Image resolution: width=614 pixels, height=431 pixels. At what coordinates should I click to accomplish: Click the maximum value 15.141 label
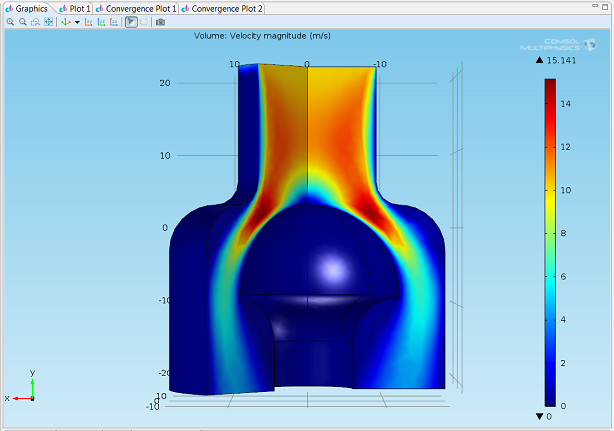click(x=556, y=60)
